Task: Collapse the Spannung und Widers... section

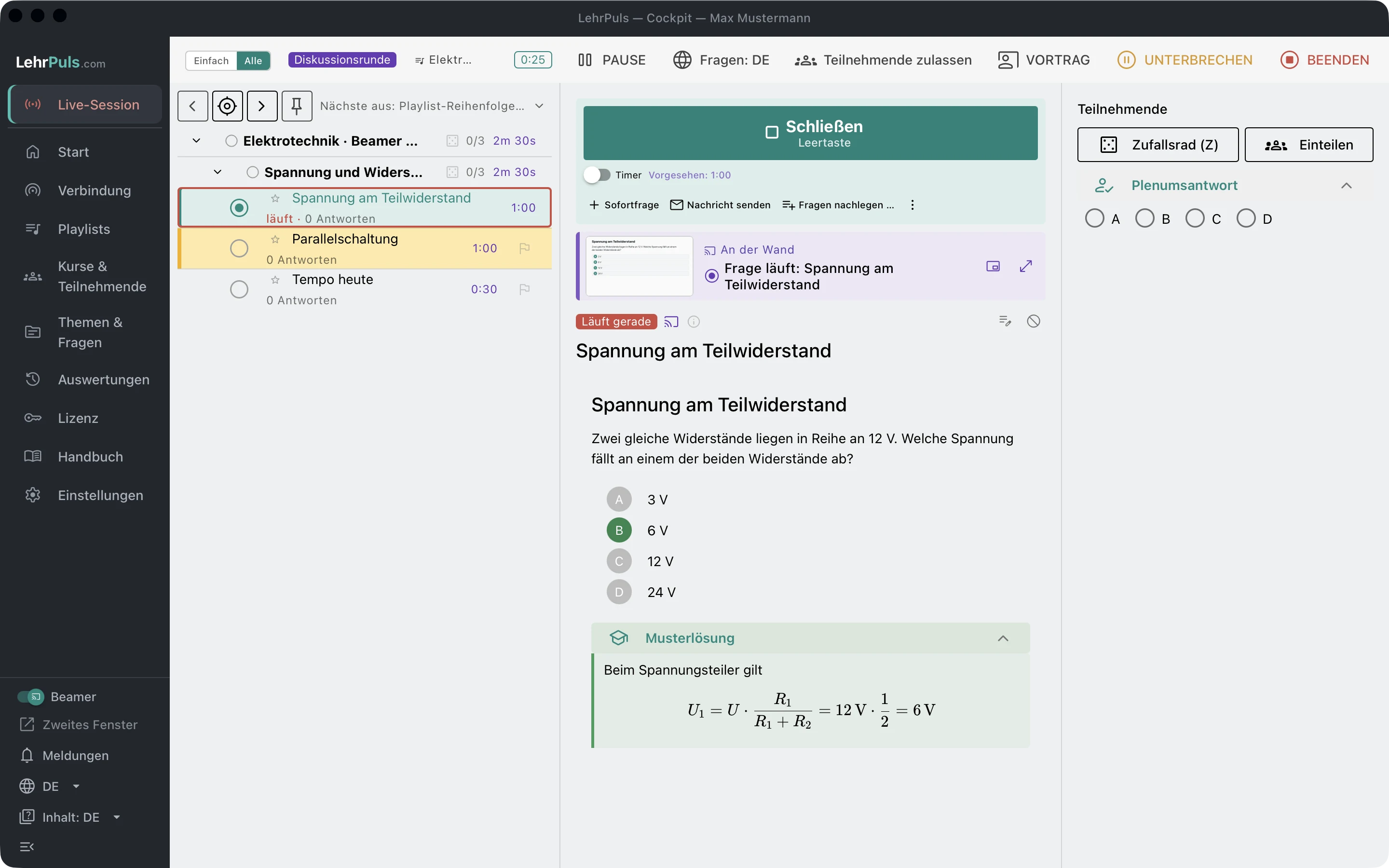Action: tap(218, 172)
